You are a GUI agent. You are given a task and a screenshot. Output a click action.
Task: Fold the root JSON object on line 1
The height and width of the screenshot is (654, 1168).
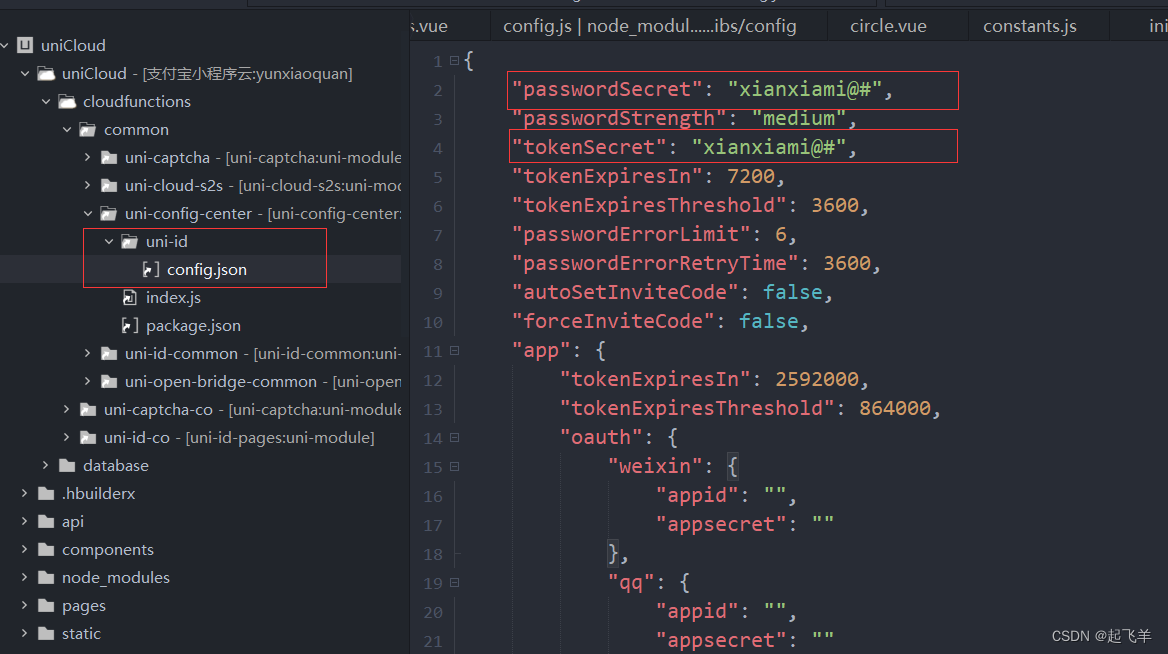click(x=454, y=60)
